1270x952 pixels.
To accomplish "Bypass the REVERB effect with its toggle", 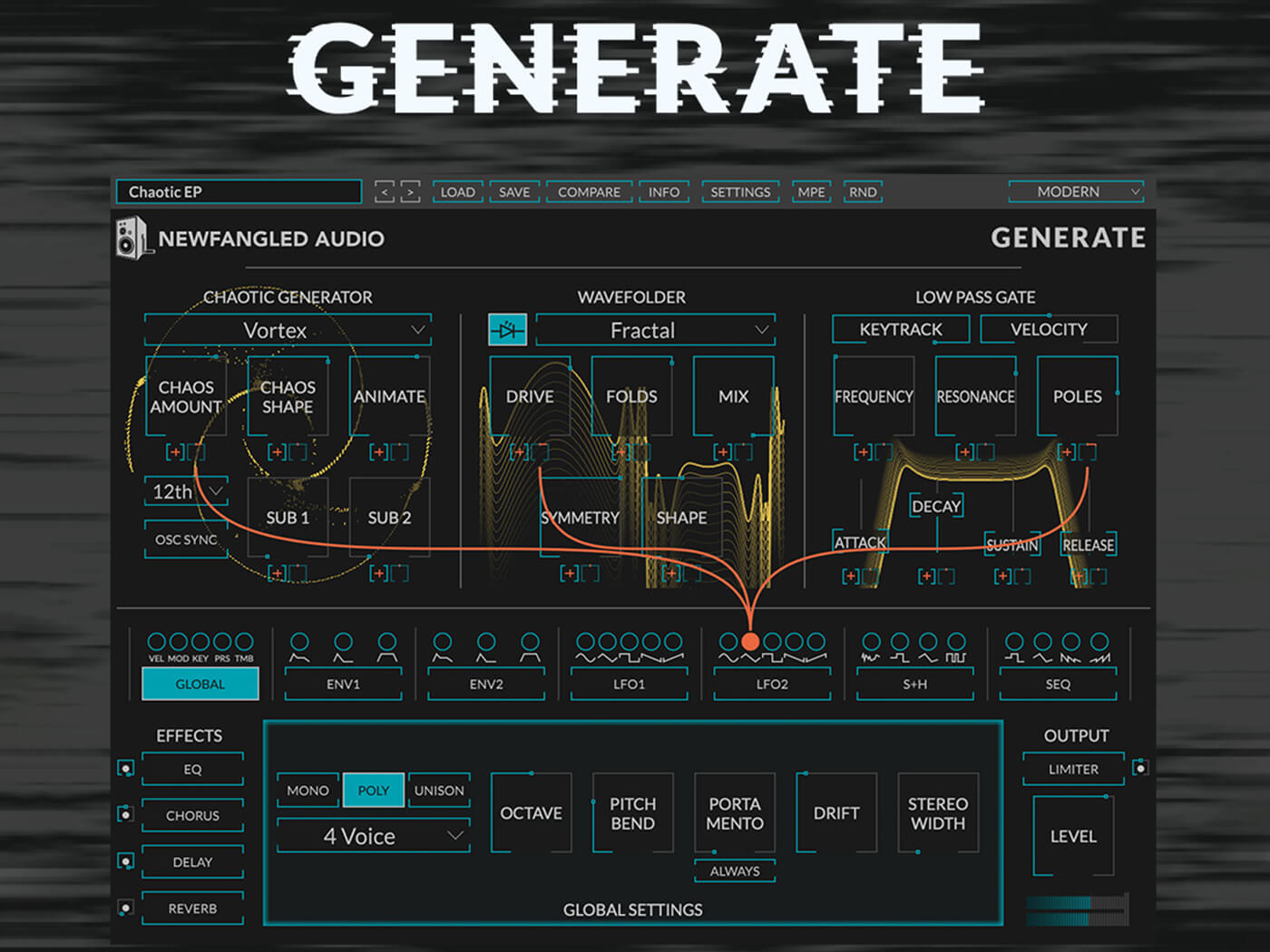I will pos(124,907).
